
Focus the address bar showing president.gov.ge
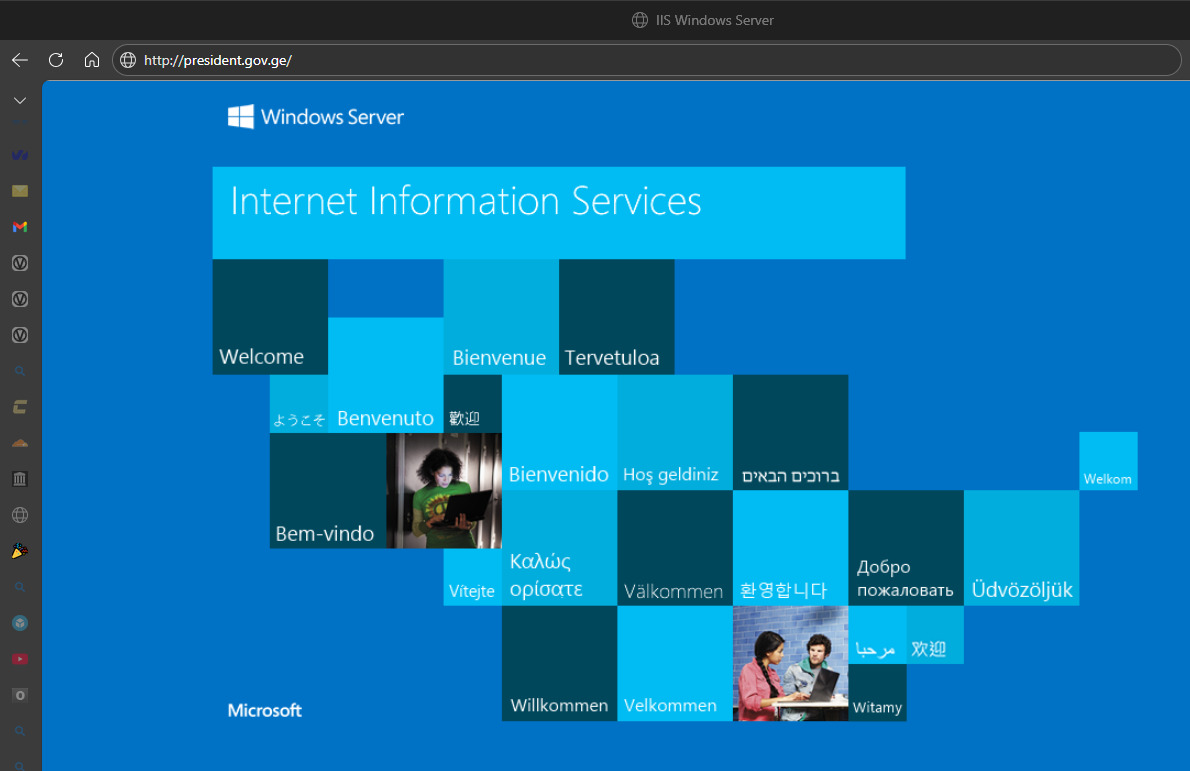[x=646, y=60]
